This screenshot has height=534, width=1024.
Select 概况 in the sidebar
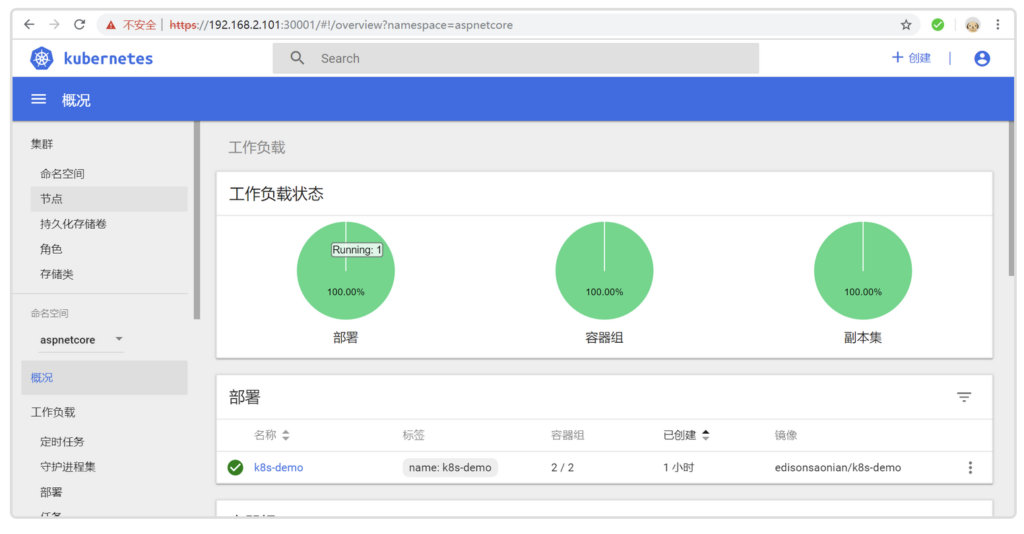click(104, 377)
